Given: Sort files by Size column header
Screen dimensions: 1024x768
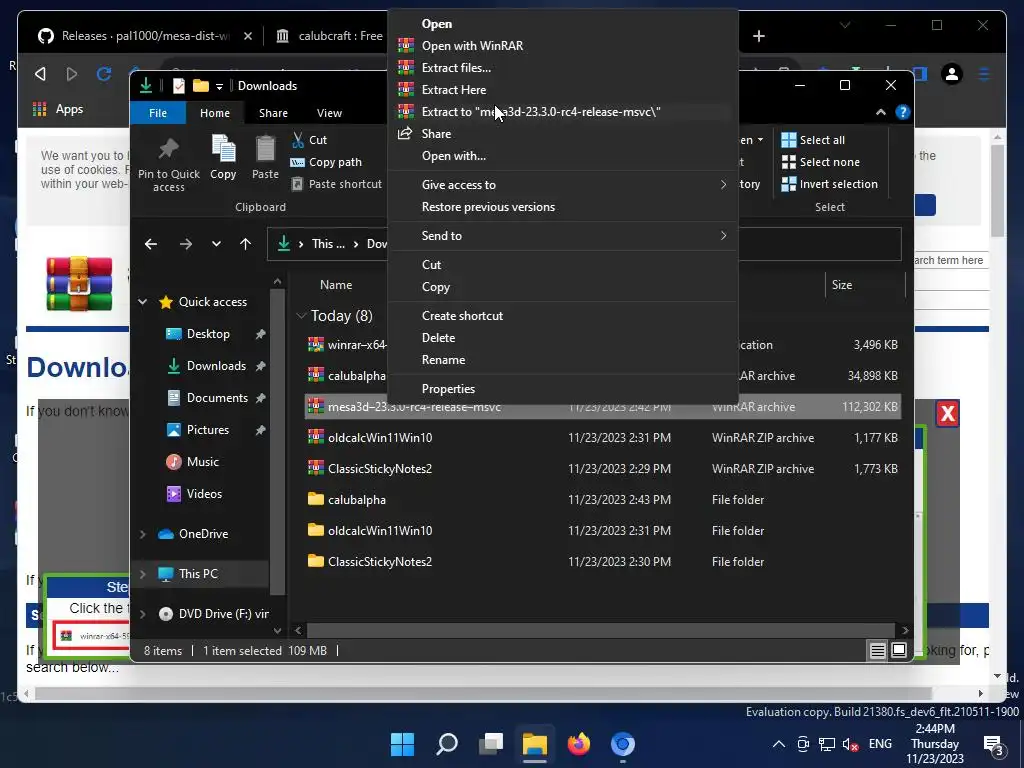Looking at the screenshot, I should coord(842,285).
